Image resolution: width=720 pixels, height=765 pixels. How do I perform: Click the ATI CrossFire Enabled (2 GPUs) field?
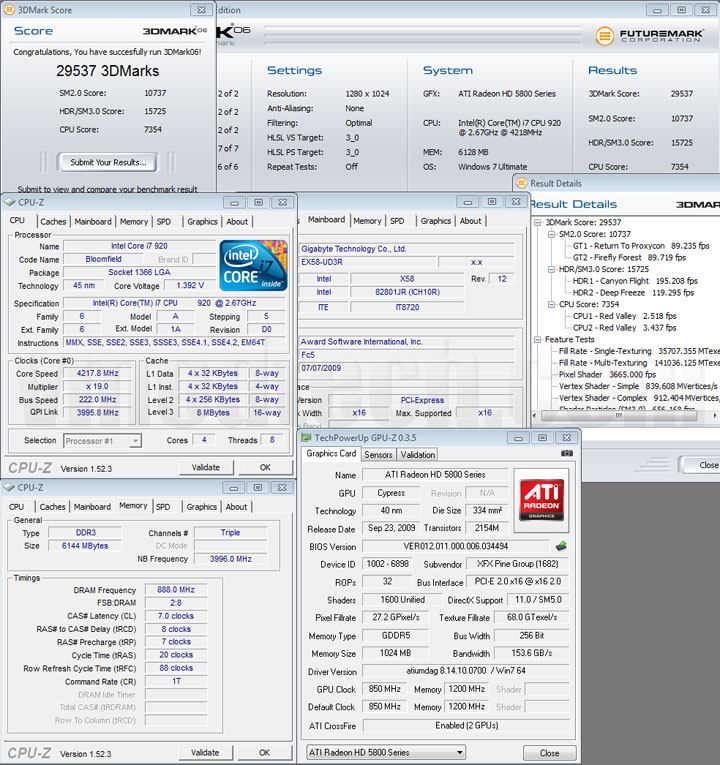pyautogui.click(x=466, y=725)
